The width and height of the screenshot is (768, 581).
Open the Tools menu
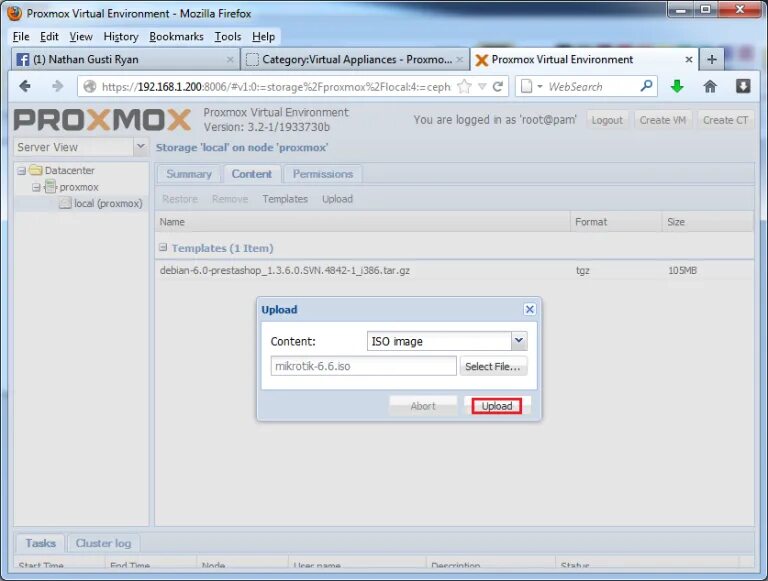[228, 37]
